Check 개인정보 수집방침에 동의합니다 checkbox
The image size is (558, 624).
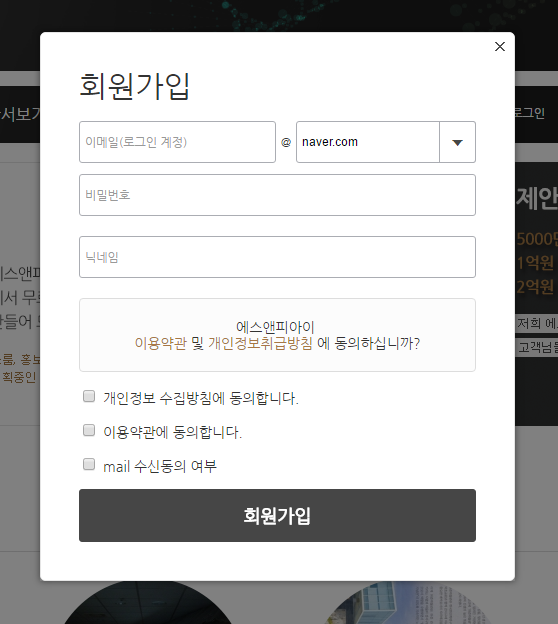89,396
